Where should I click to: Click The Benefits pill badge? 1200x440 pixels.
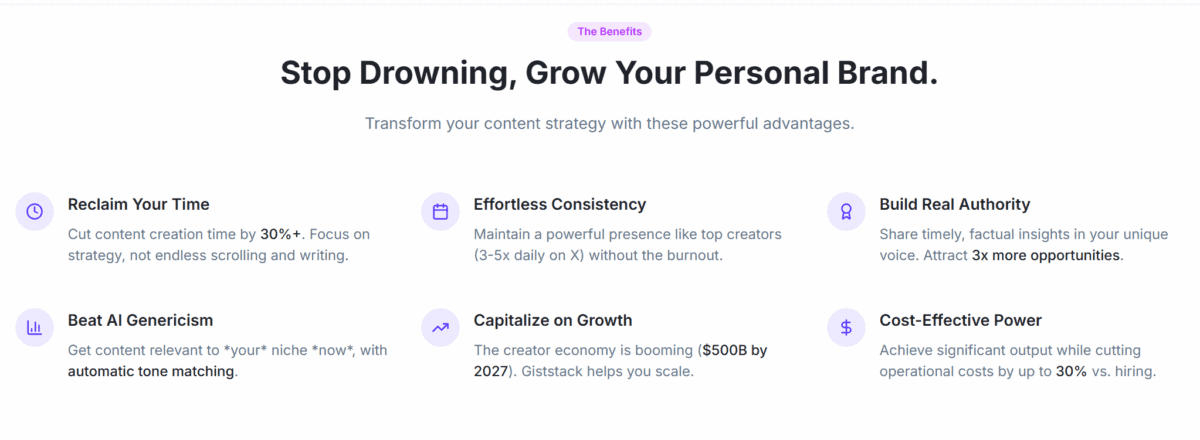[x=609, y=32]
